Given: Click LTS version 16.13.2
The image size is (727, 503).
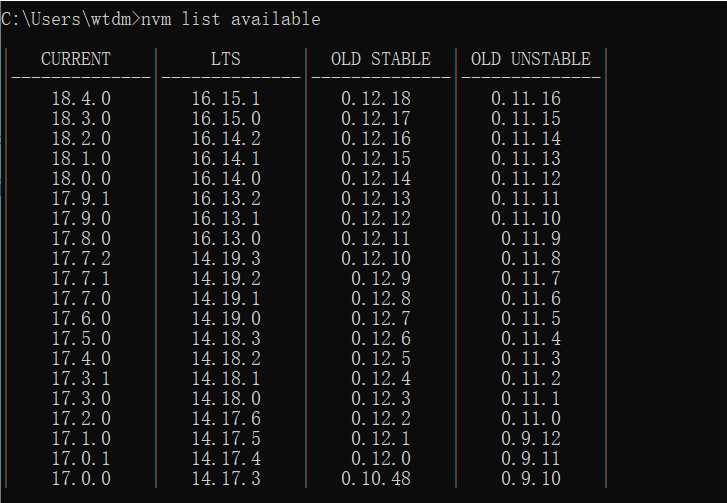Looking at the screenshot, I should (x=226, y=198).
